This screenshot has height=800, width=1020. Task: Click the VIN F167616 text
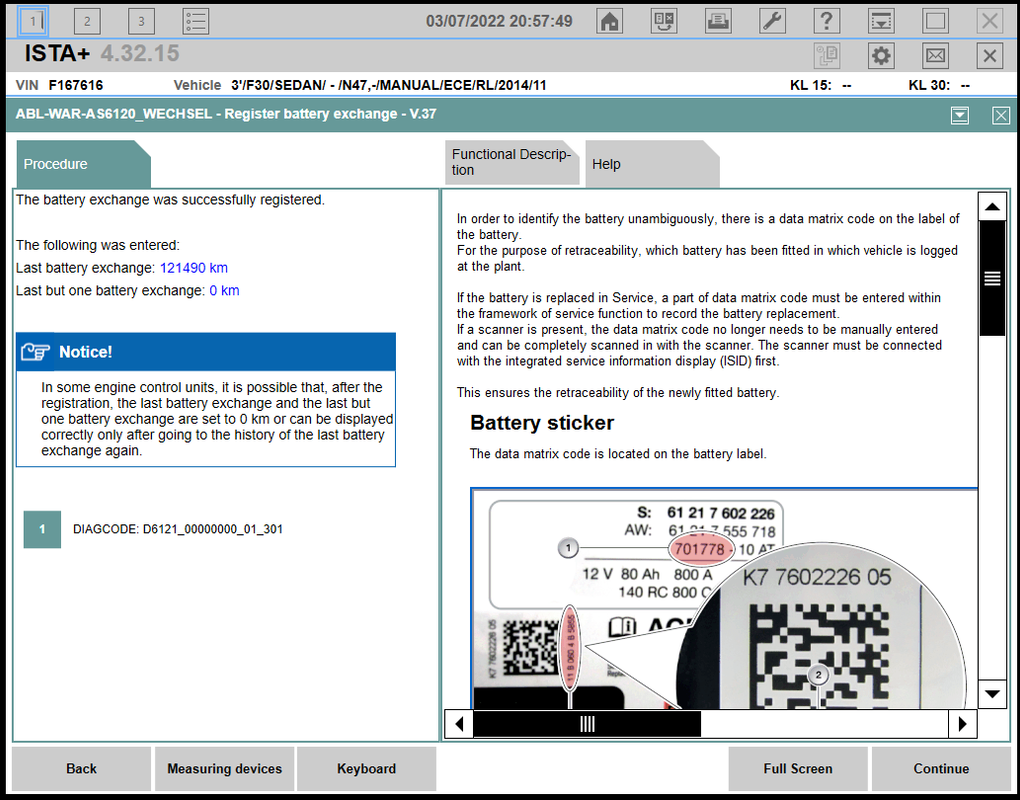coord(60,85)
